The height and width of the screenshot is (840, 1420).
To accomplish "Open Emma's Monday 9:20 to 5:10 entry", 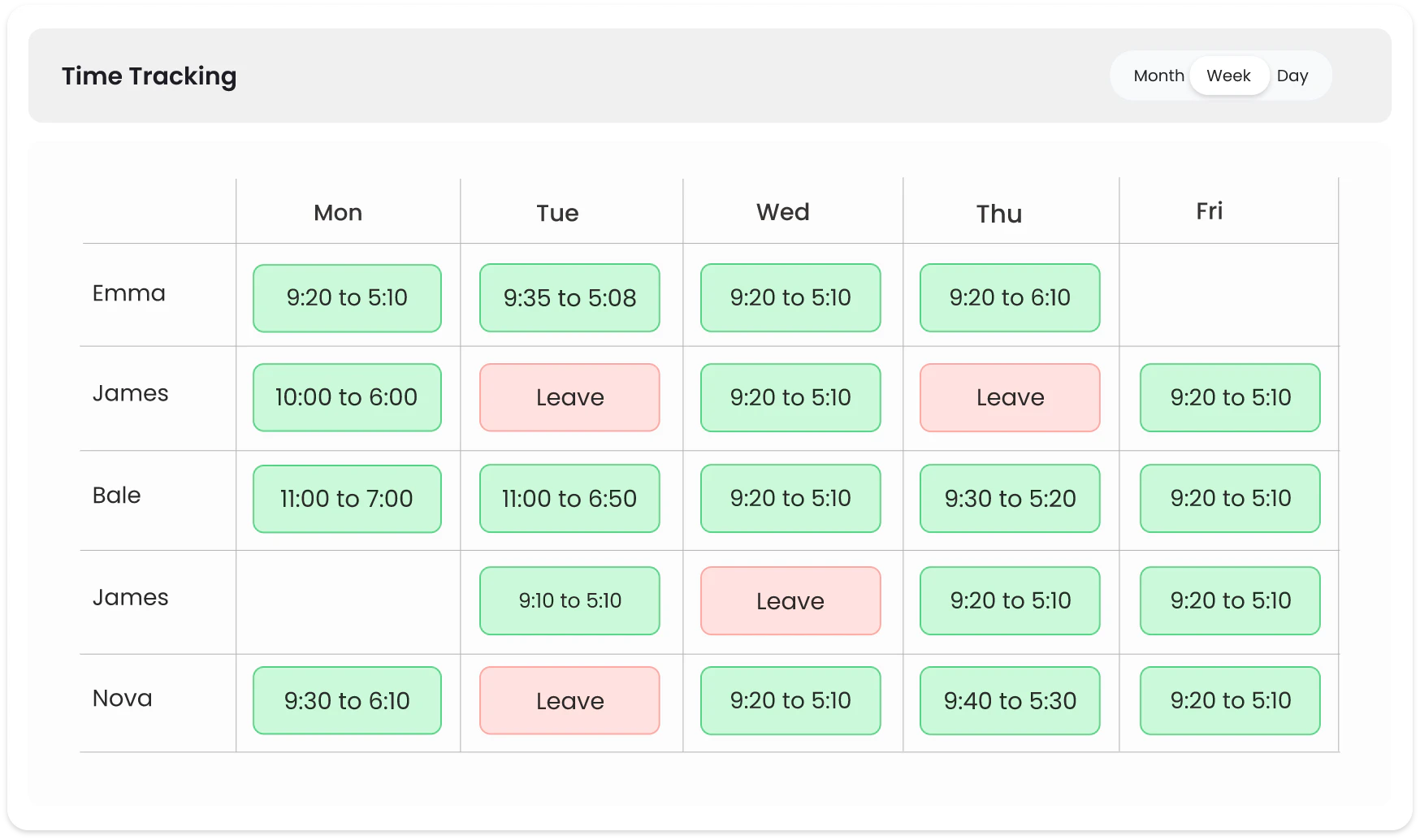I will [347, 297].
